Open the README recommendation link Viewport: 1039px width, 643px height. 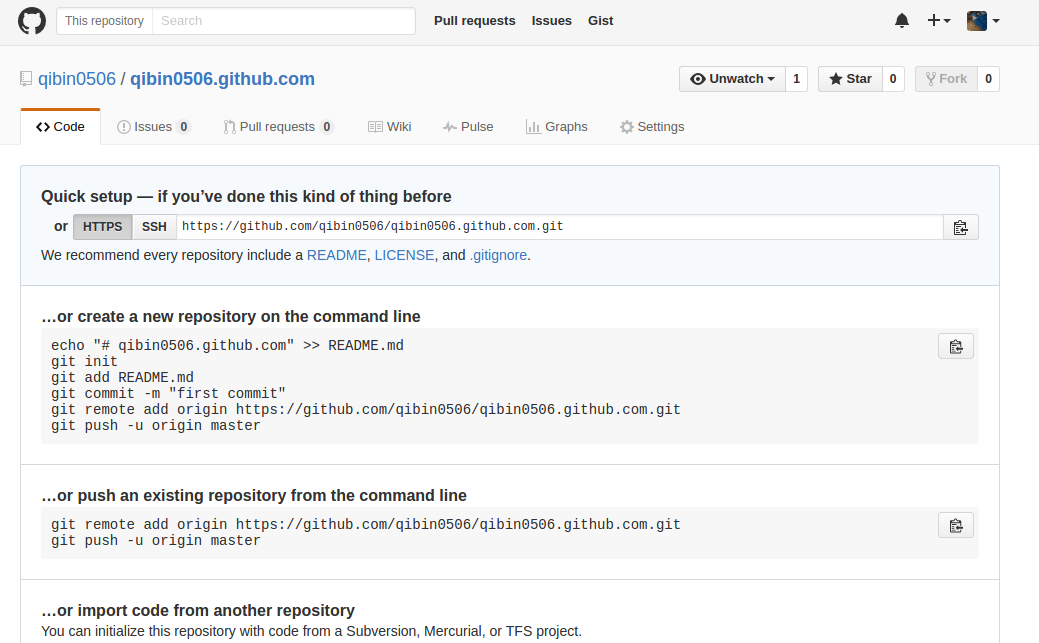pos(337,255)
